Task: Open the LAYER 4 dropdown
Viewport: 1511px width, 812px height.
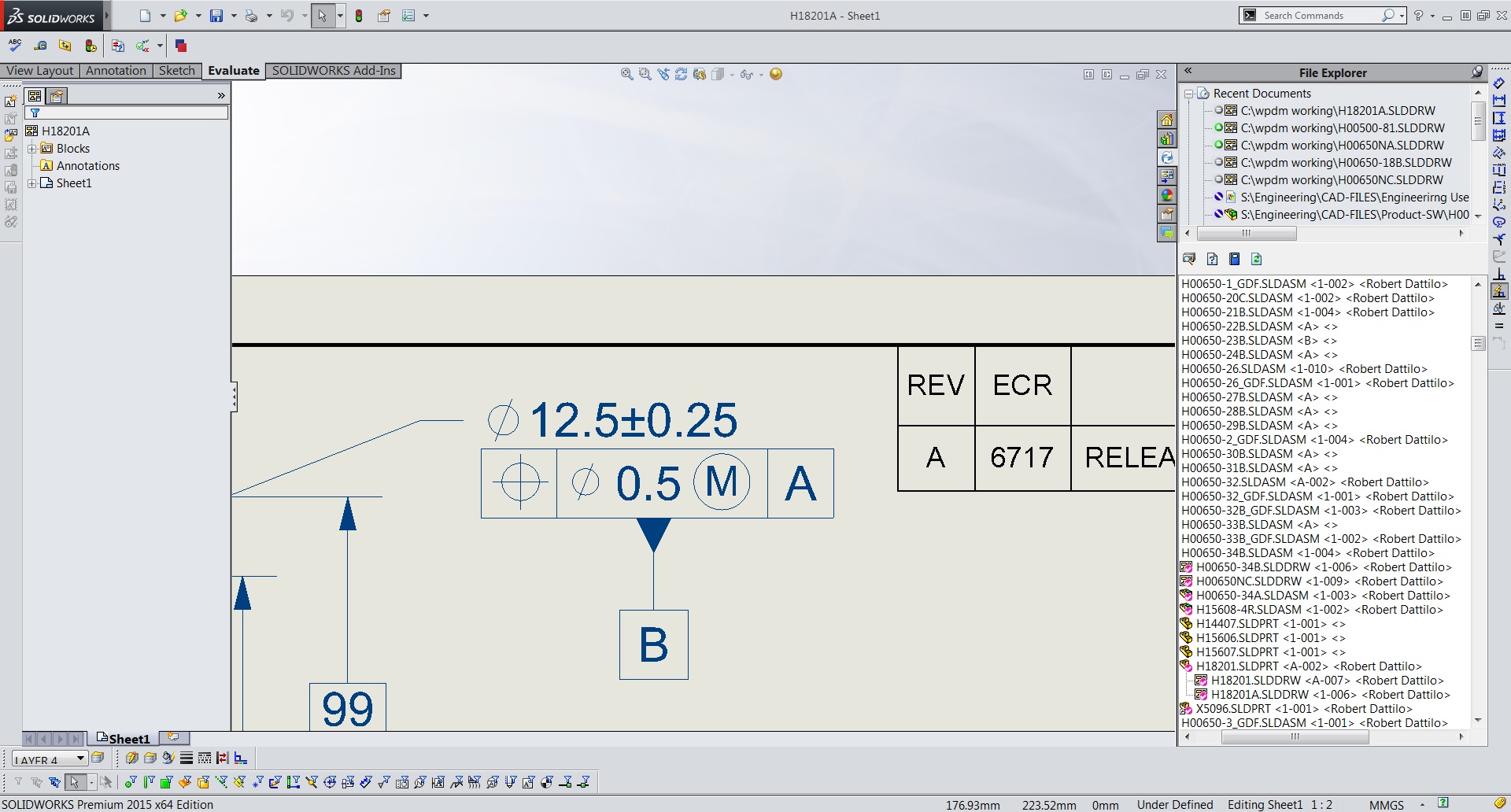Action: pyautogui.click(x=80, y=758)
